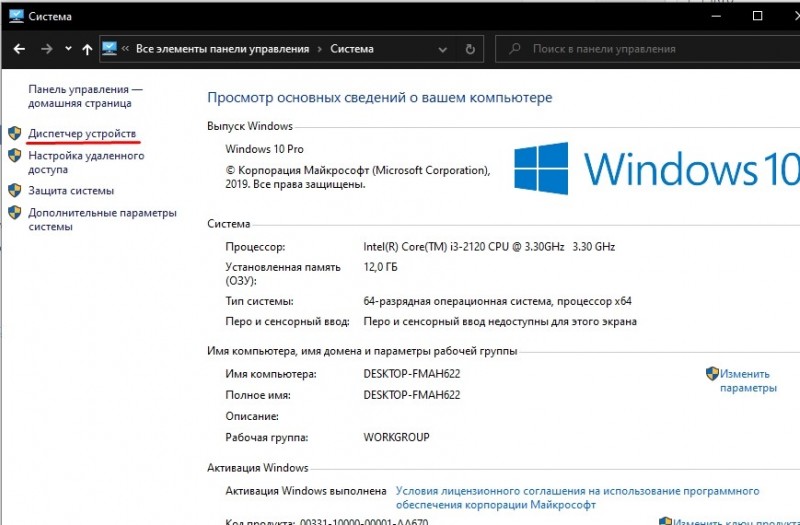
Task: Select the '64-разрядная операционная система' text
Action: click(457, 301)
